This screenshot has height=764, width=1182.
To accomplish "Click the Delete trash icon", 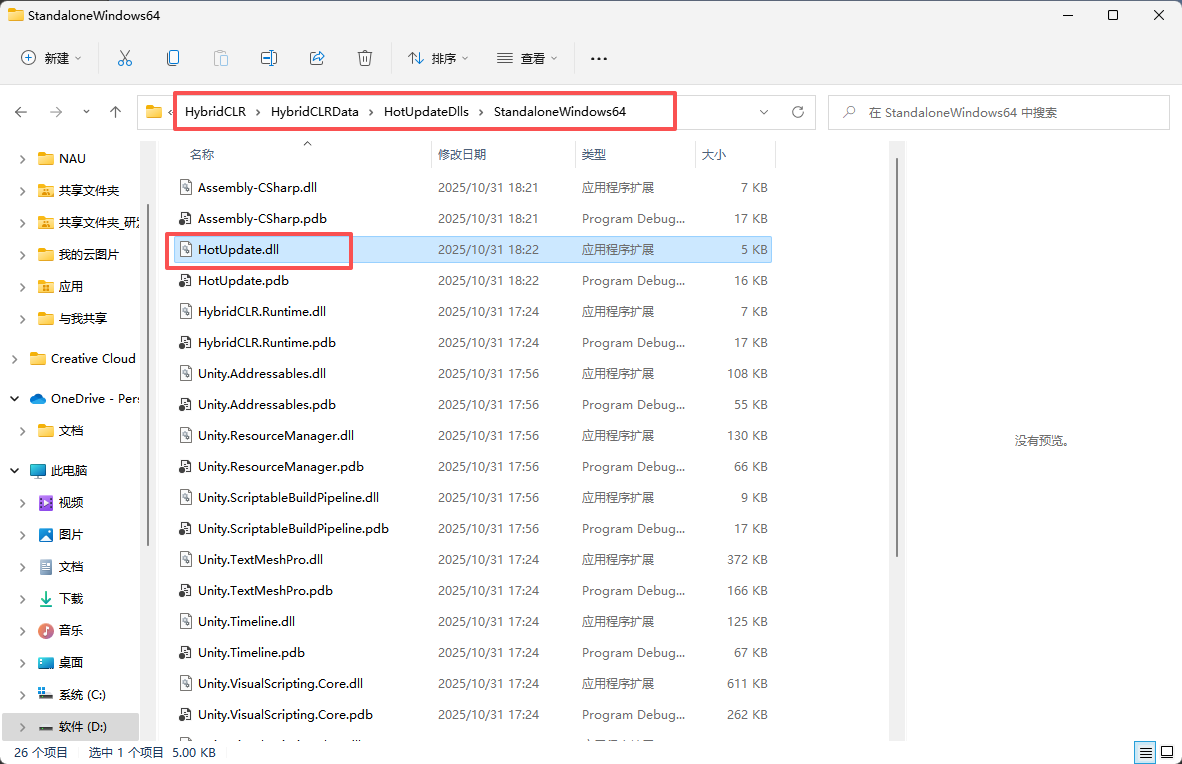I will coord(365,58).
